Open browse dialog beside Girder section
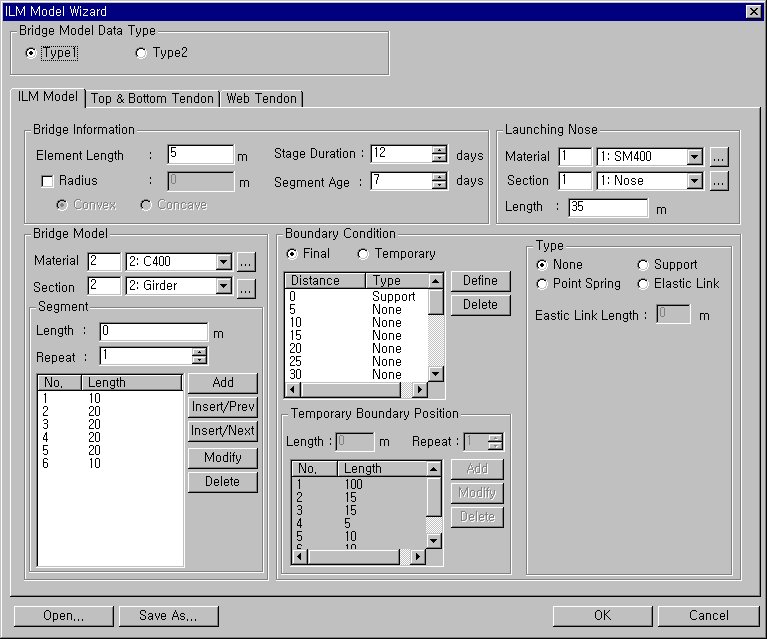The width and height of the screenshot is (767, 639). [247, 287]
